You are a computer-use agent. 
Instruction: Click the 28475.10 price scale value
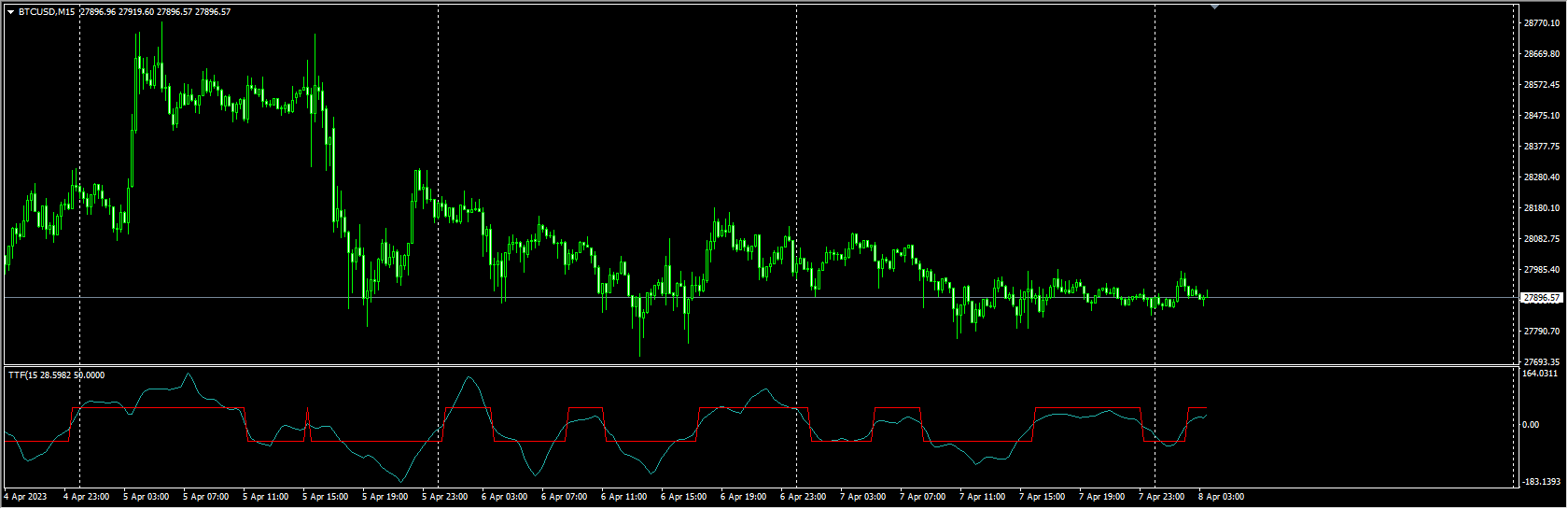(1542, 116)
